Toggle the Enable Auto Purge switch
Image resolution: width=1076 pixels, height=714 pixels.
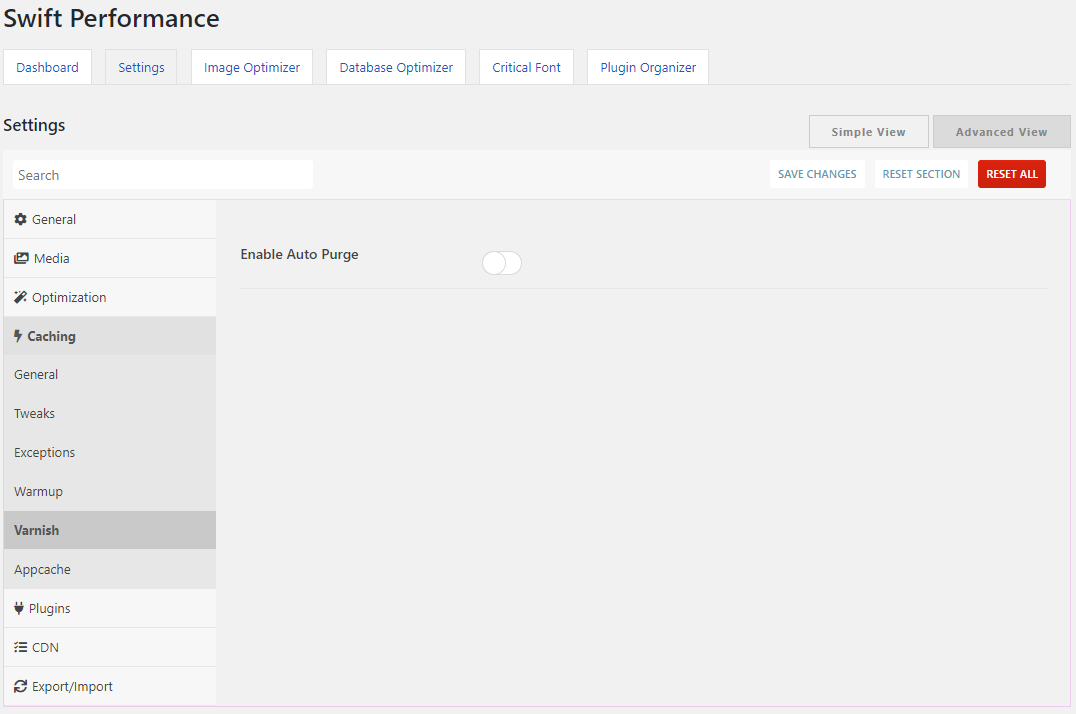point(502,263)
